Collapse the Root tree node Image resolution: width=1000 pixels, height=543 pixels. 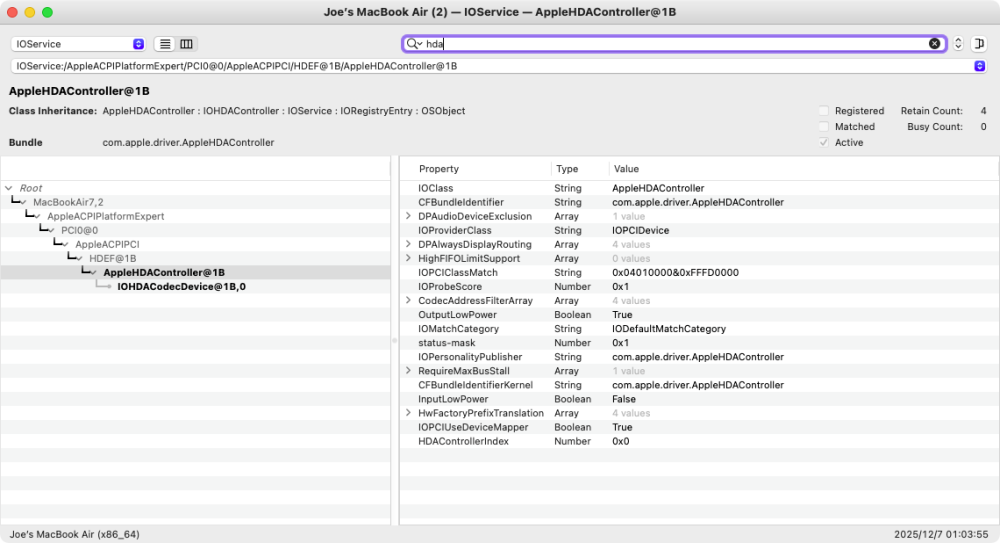9,188
